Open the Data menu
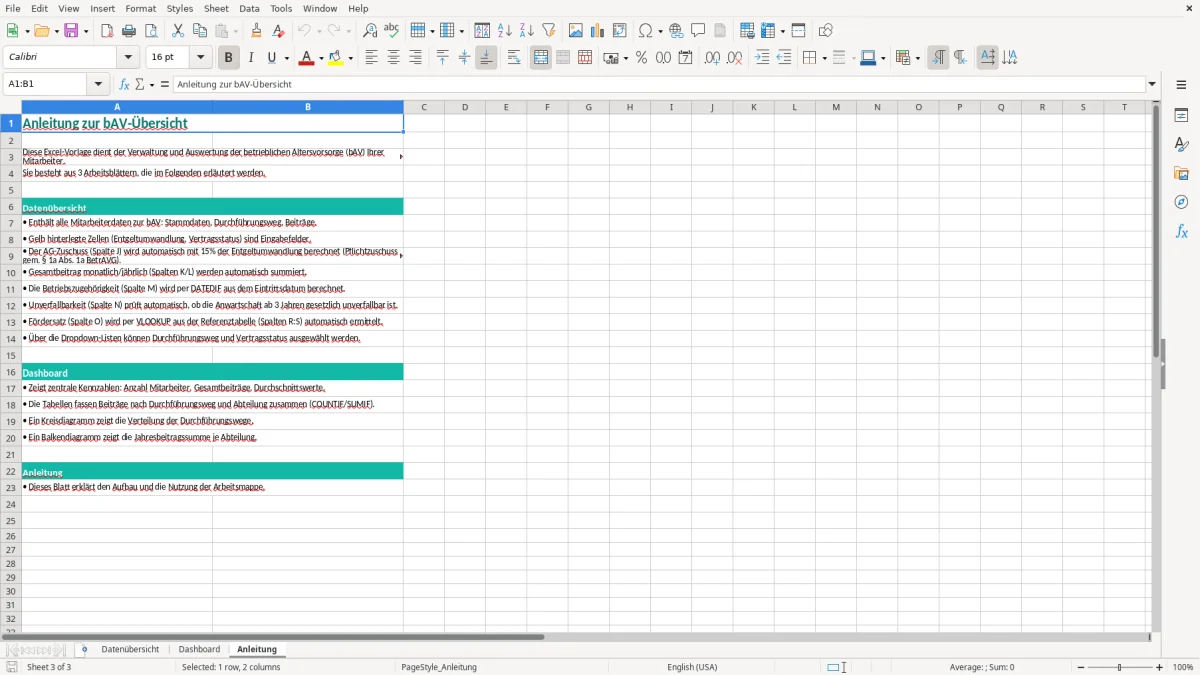This screenshot has height=675, width=1200. 249,8
